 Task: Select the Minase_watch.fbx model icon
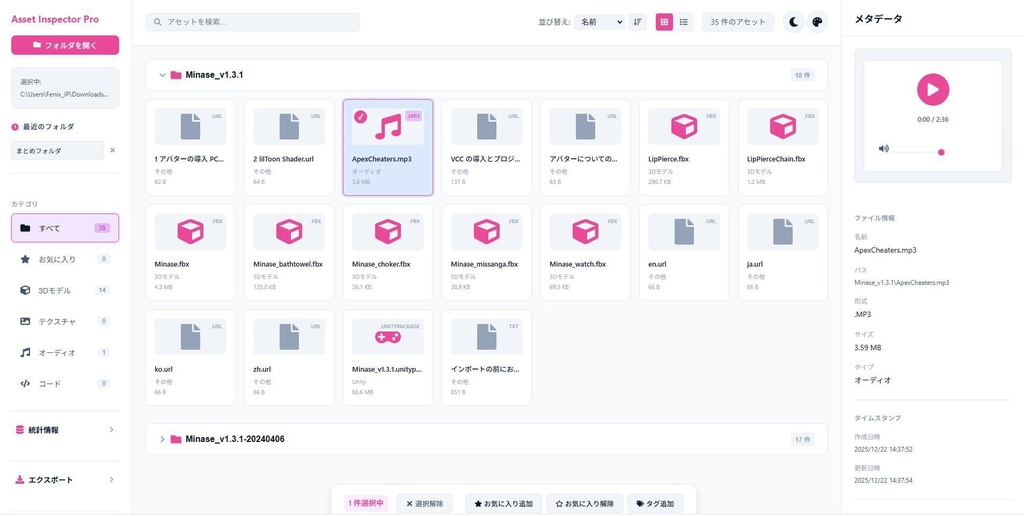click(x=585, y=232)
